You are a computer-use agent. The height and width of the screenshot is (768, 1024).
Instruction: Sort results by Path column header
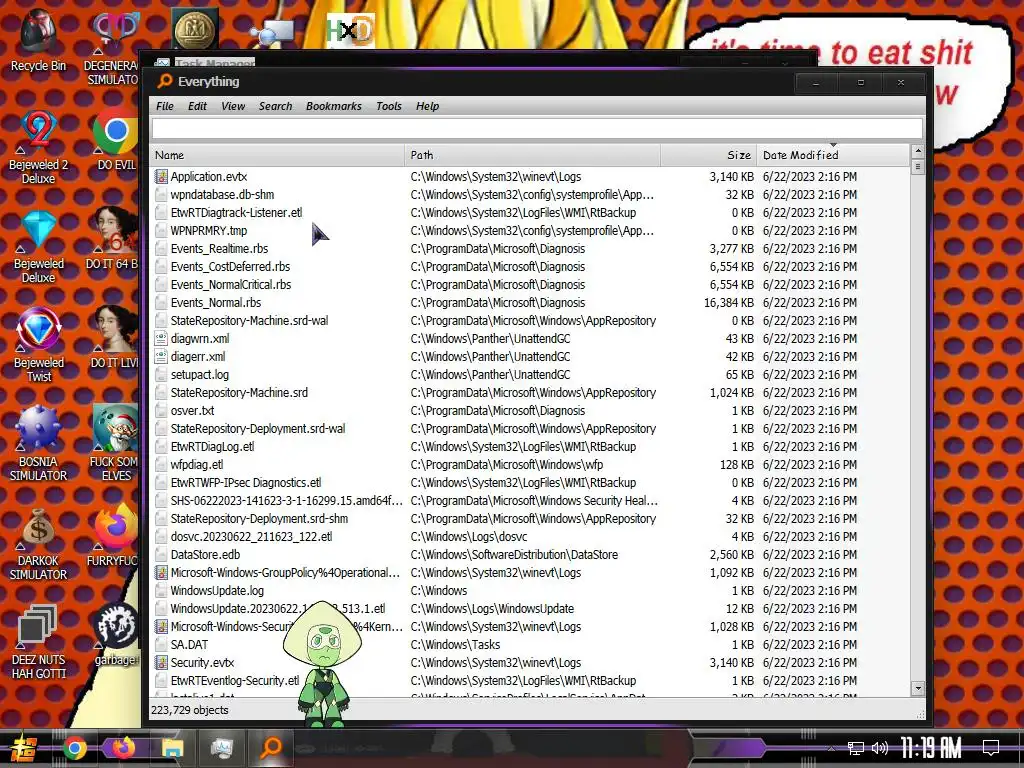tap(532, 155)
